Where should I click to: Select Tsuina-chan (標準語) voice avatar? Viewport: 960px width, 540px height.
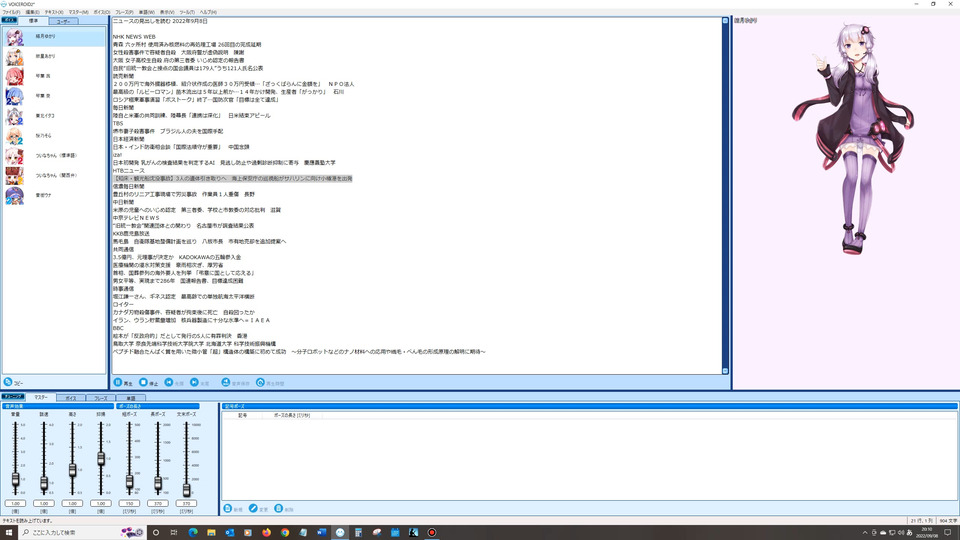click(14, 156)
